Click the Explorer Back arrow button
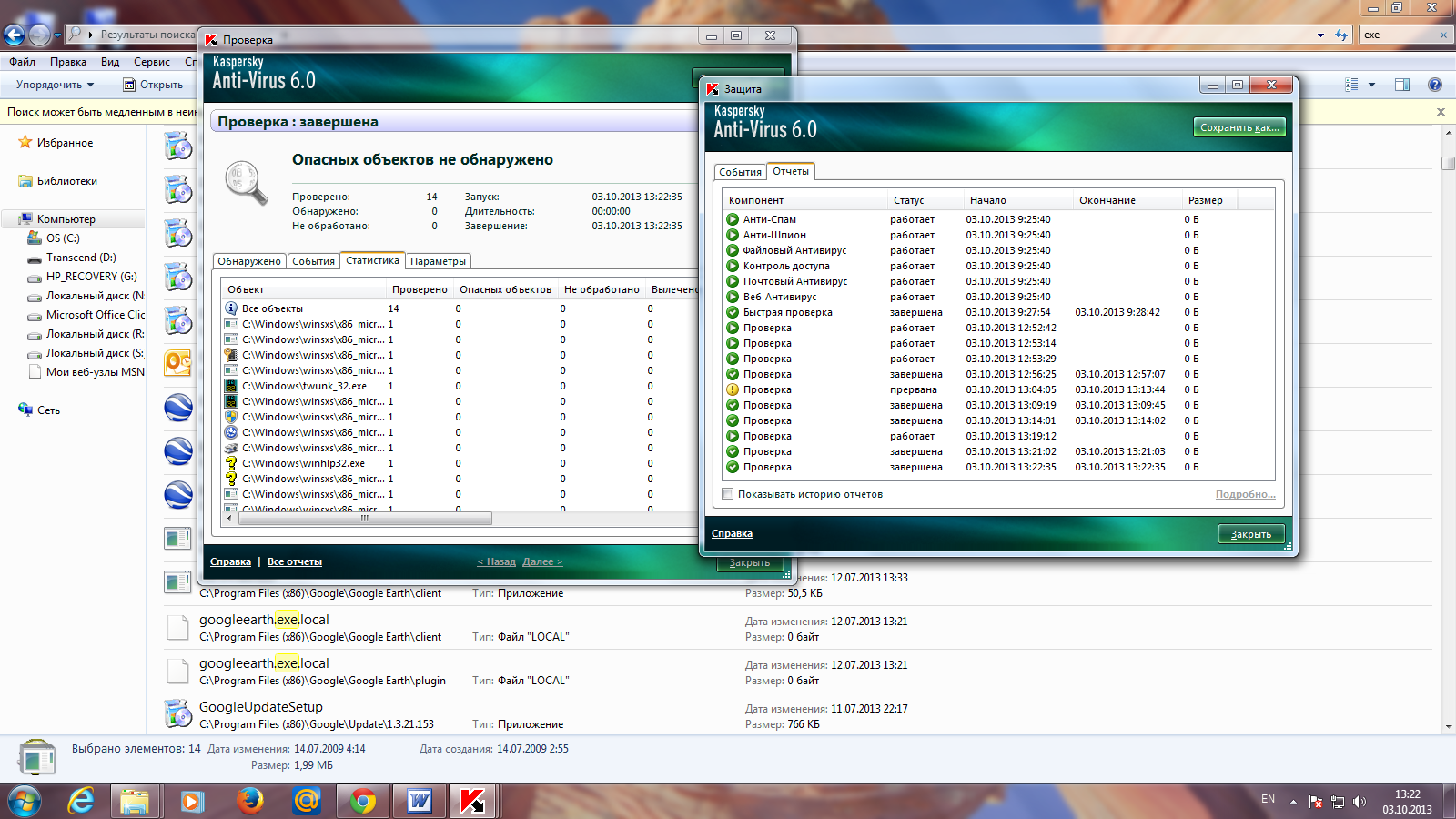1456x819 pixels. 14,35
